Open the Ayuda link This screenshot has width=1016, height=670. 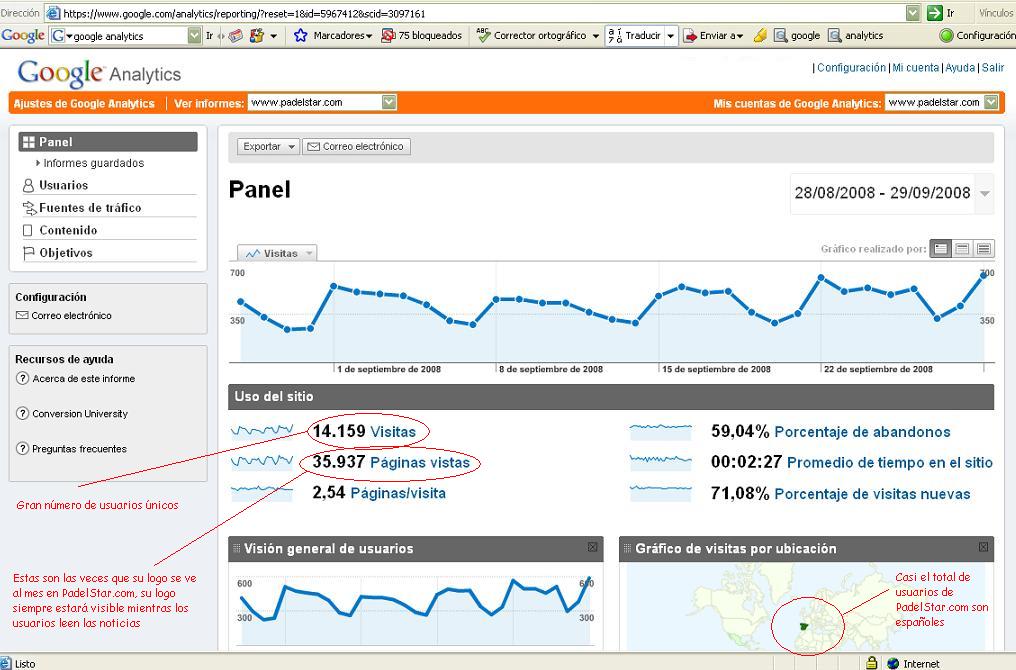tap(960, 67)
